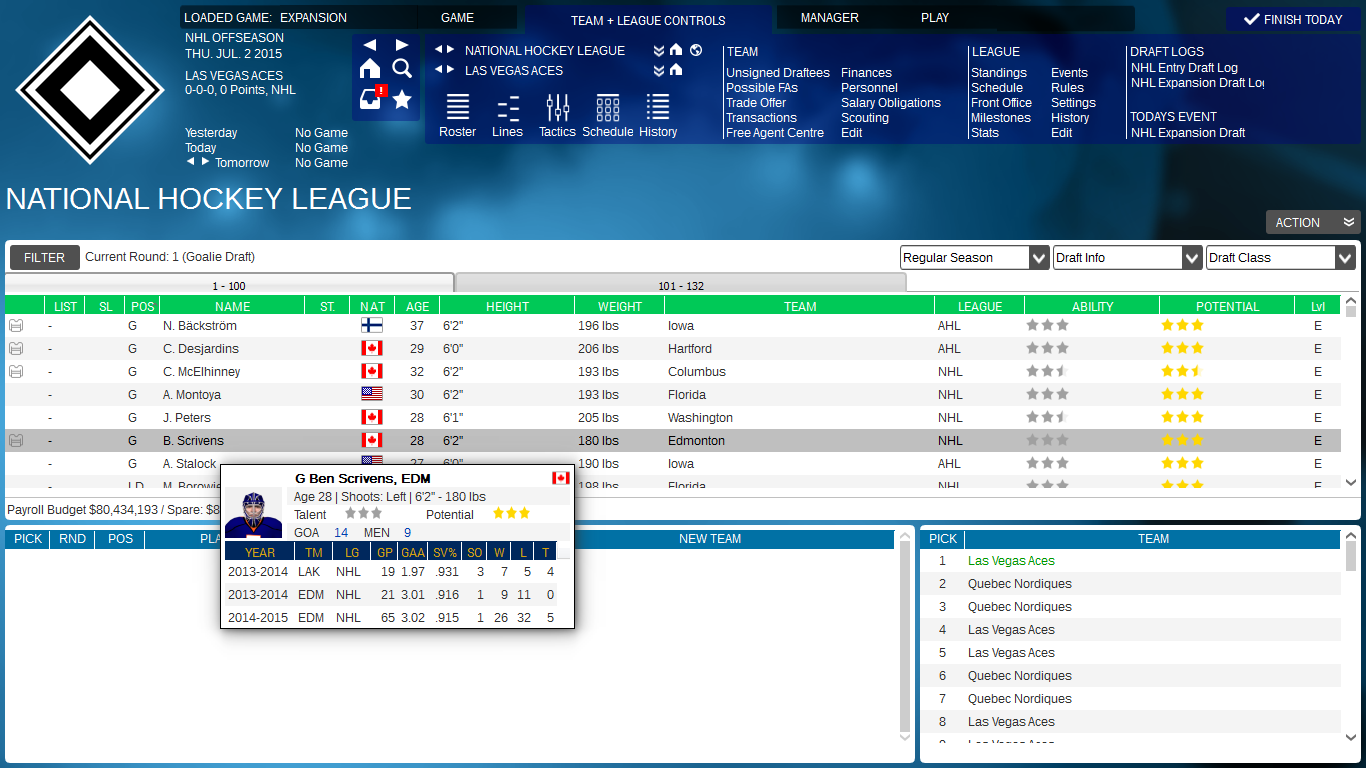This screenshot has height=768, width=1366.
Task: Click the list icon beside B. Scrivens
Action: click(16, 441)
